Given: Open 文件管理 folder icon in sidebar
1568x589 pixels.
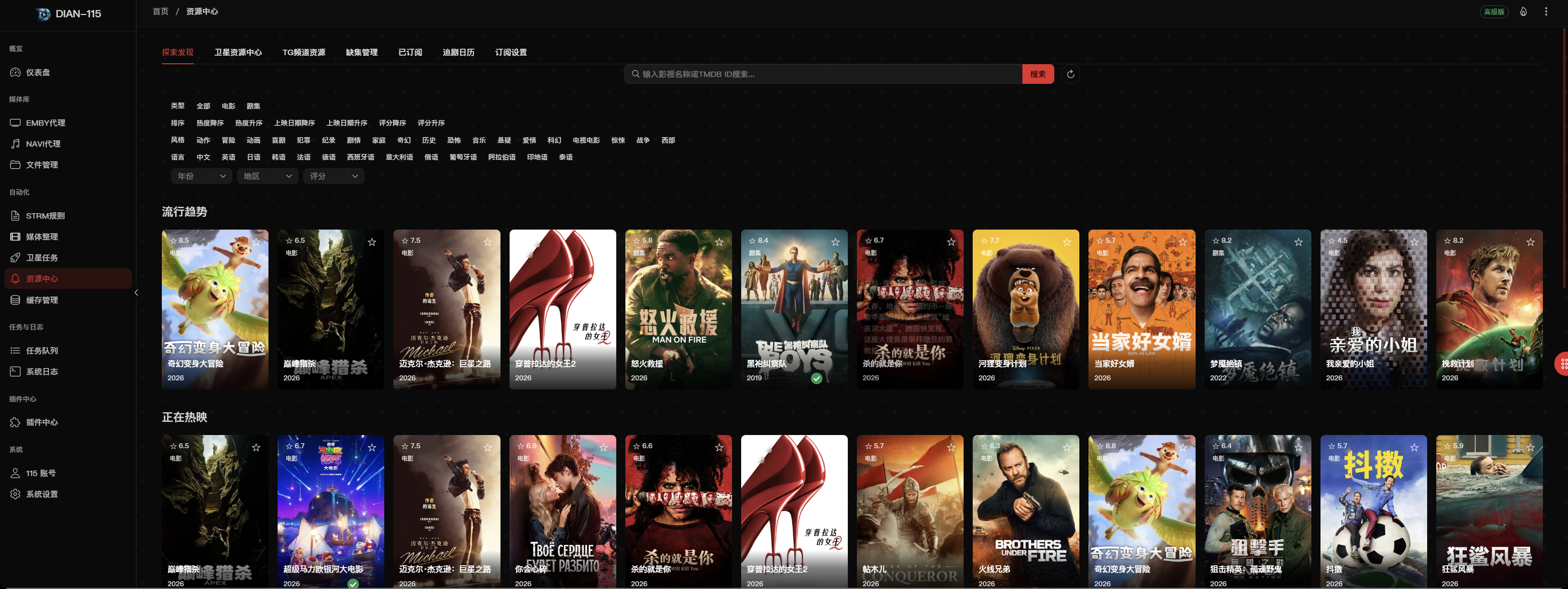Looking at the screenshot, I should click(x=15, y=165).
